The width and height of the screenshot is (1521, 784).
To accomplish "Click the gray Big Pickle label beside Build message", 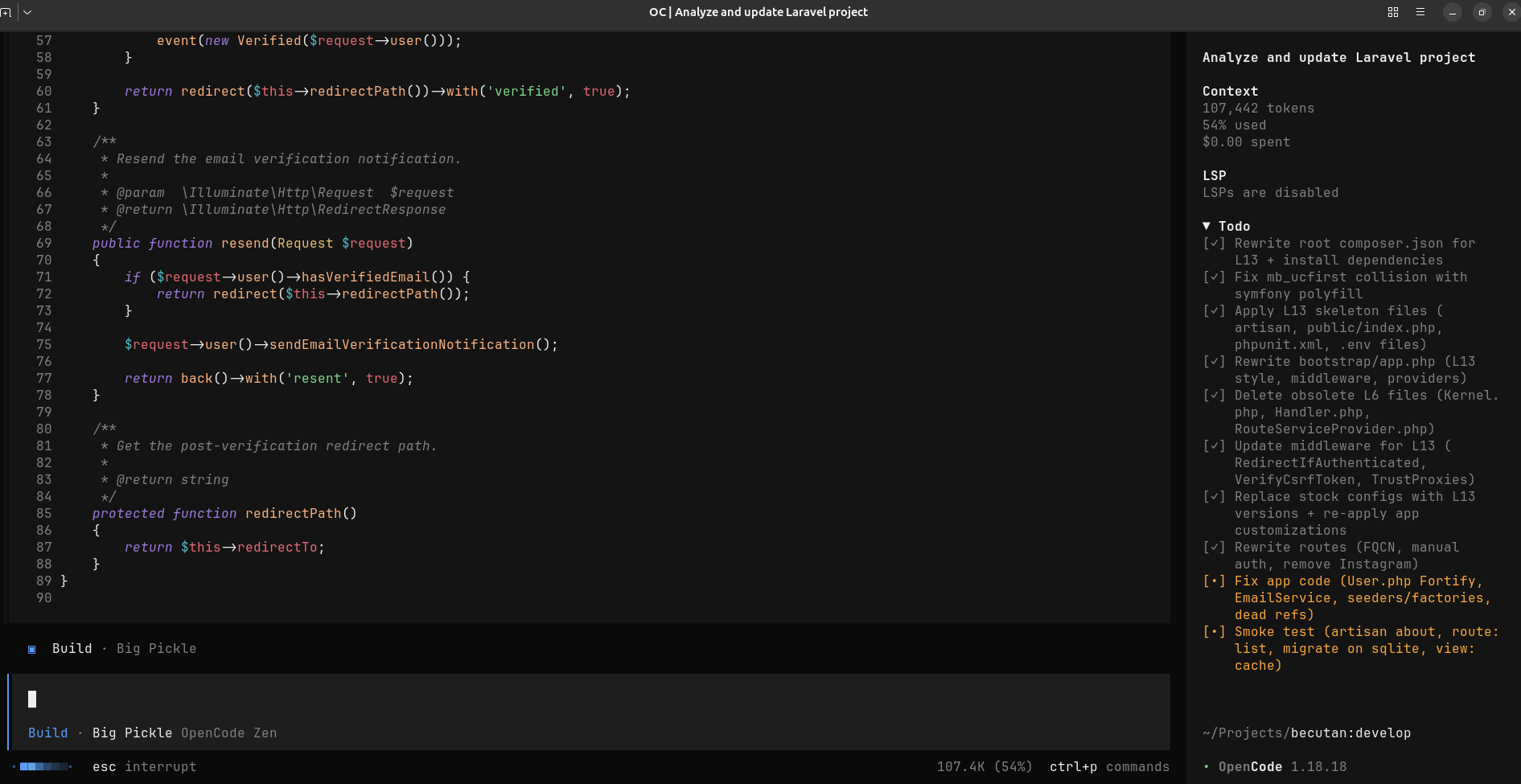I will click(x=156, y=648).
